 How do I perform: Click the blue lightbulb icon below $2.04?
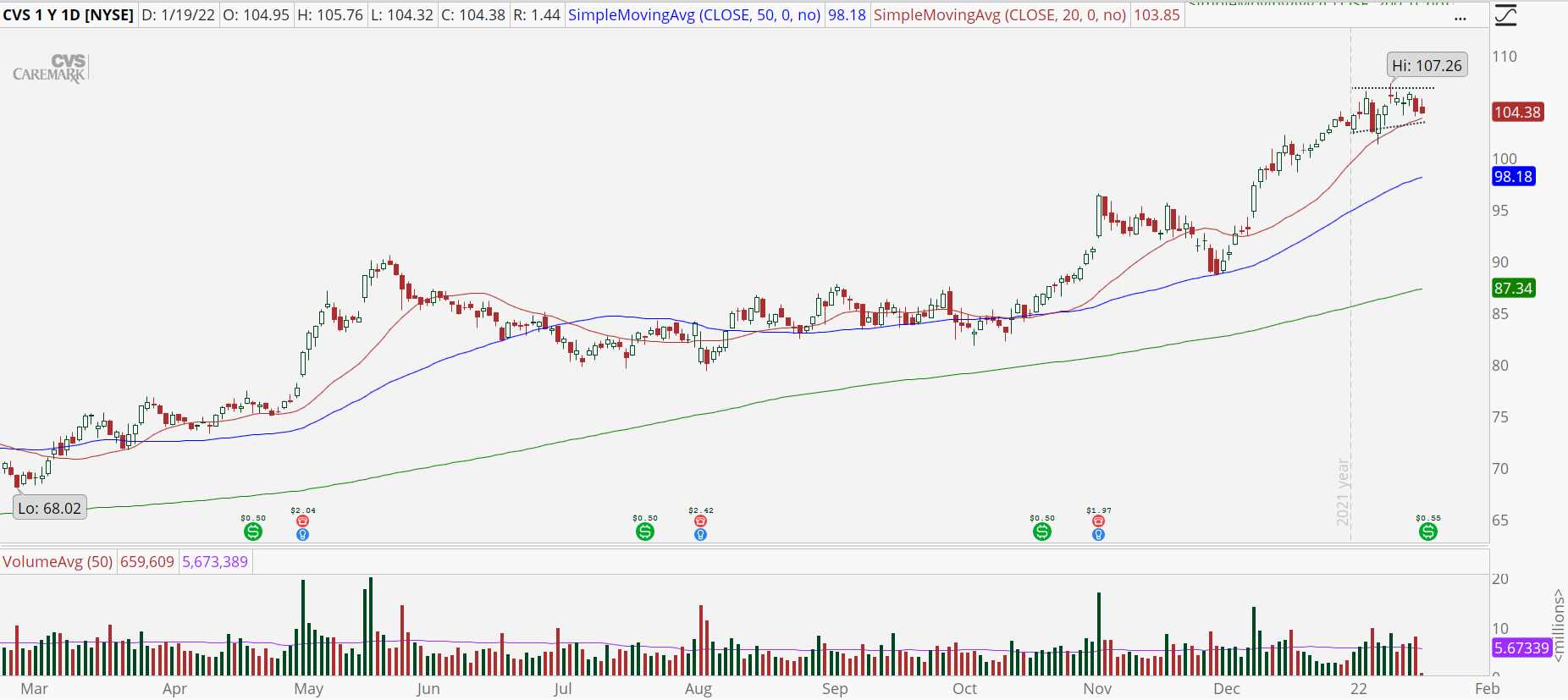click(302, 534)
